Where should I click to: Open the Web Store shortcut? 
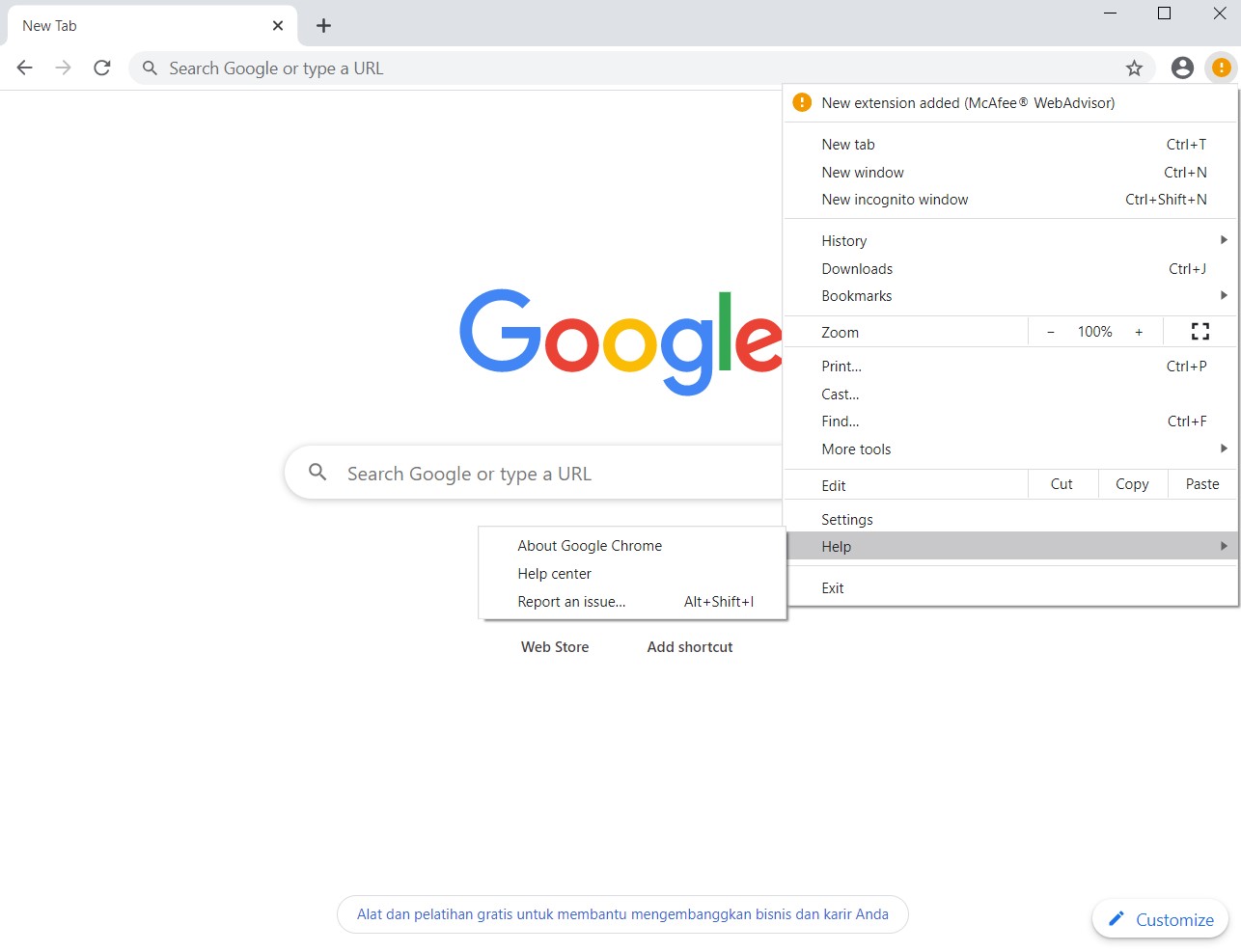tap(555, 647)
